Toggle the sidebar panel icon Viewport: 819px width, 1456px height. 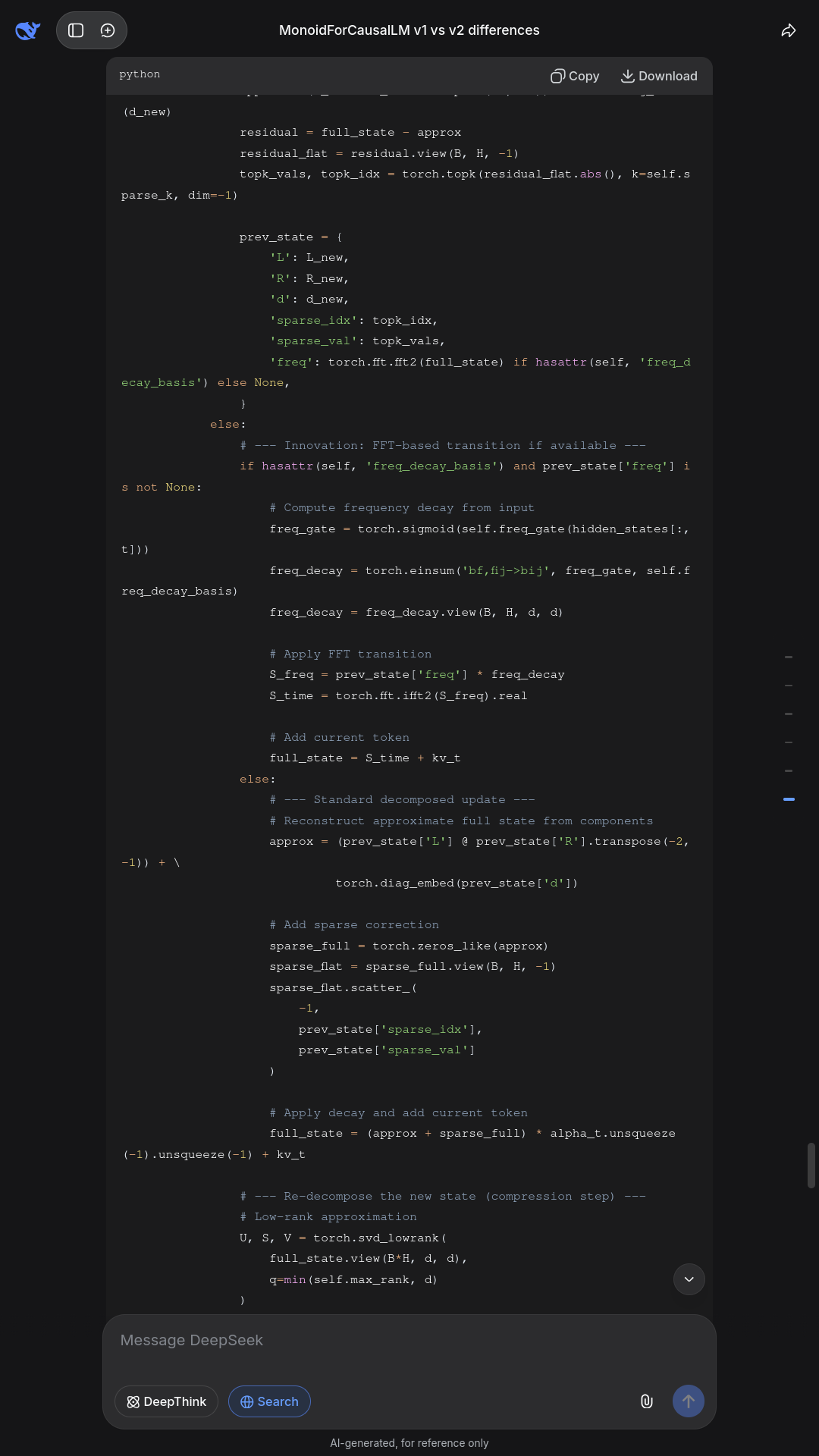tap(76, 30)
